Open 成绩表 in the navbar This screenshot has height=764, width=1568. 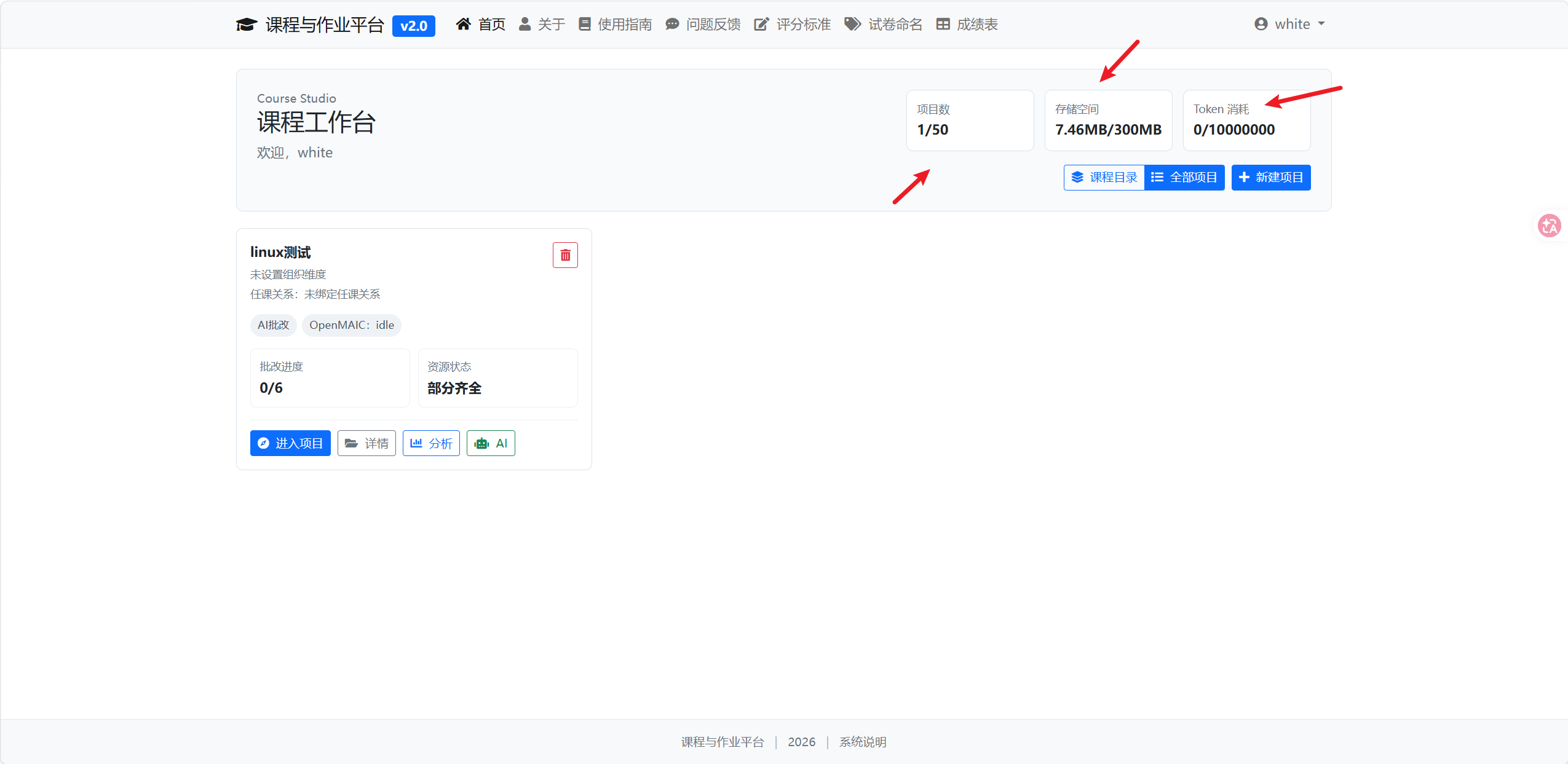click(x=967, y=24)
